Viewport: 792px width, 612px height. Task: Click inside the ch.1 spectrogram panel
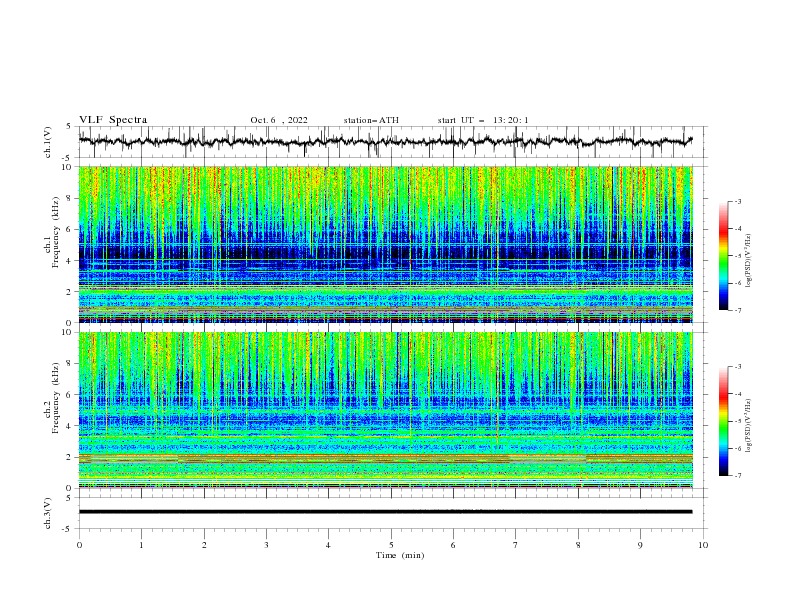tap(385, 244)
